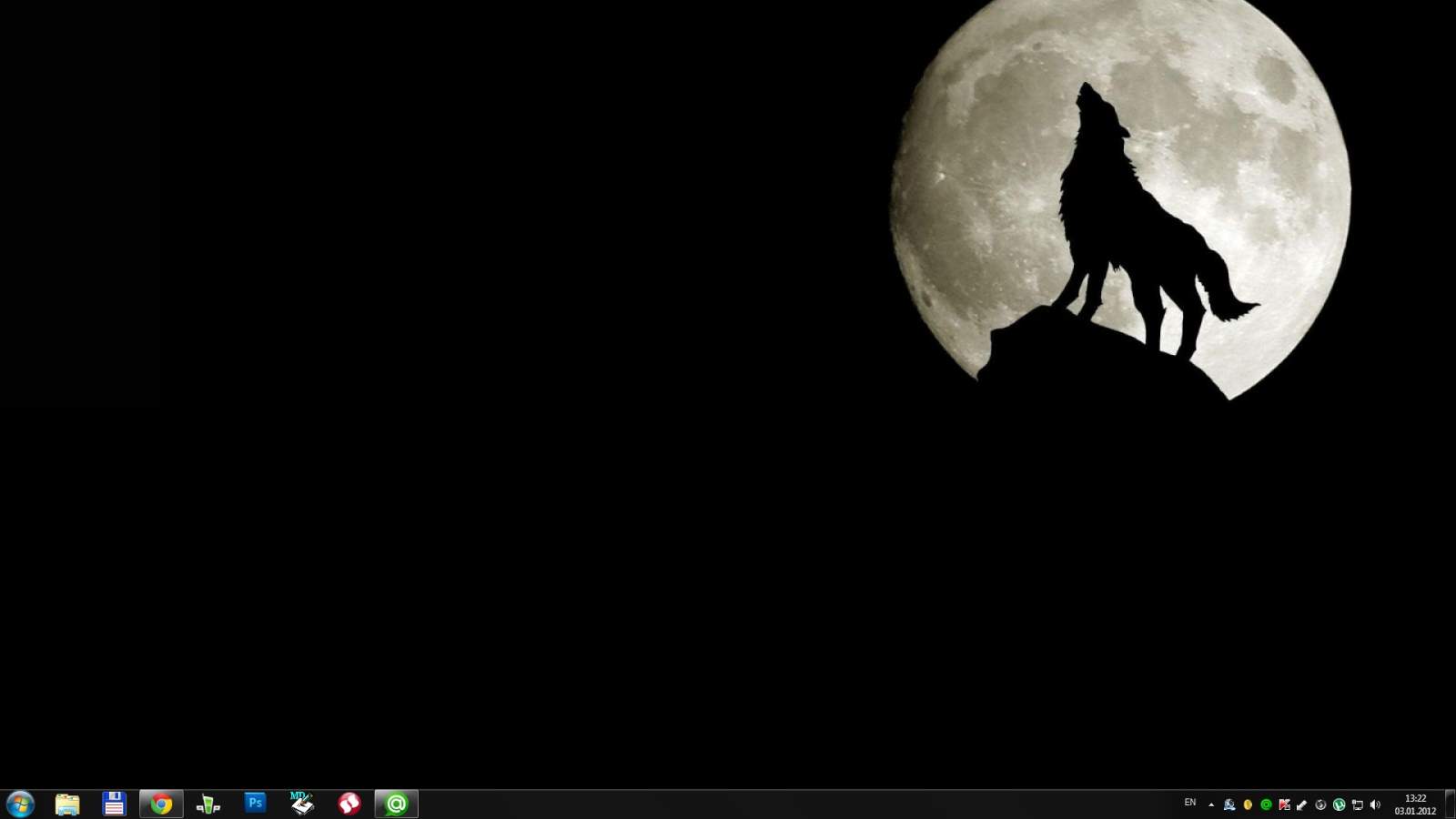
Task: Click the EN input language indicator
Action: point(1189,803)
